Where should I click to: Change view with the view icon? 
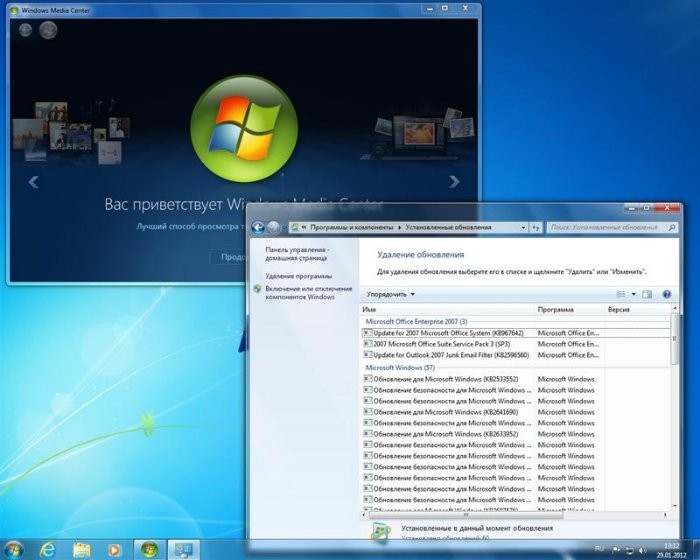[x=621, y=294]
